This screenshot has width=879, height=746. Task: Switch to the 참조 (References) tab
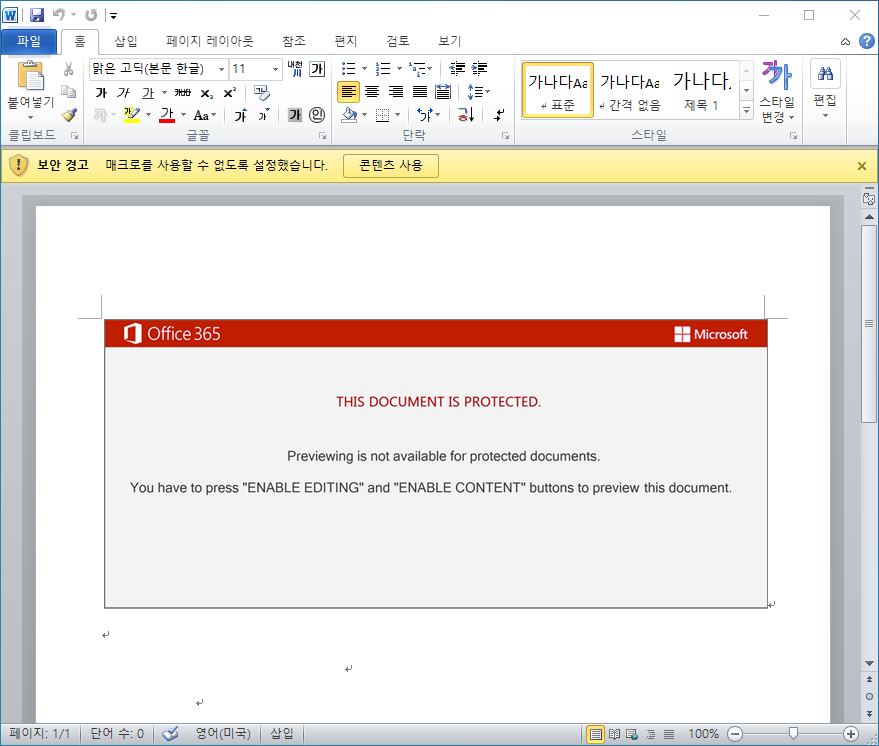pos(294,41)
